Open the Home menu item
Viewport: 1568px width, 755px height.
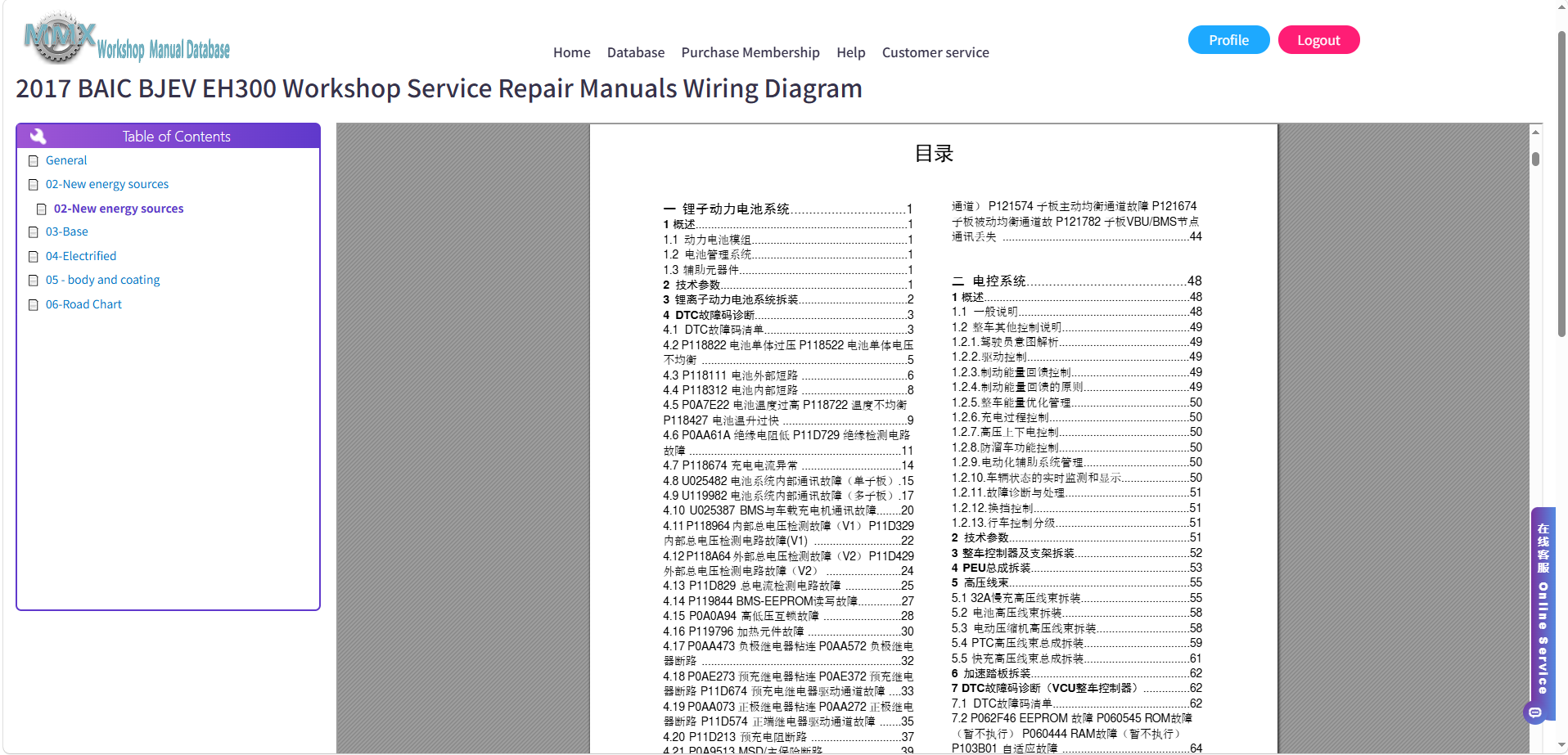(571, 52)
